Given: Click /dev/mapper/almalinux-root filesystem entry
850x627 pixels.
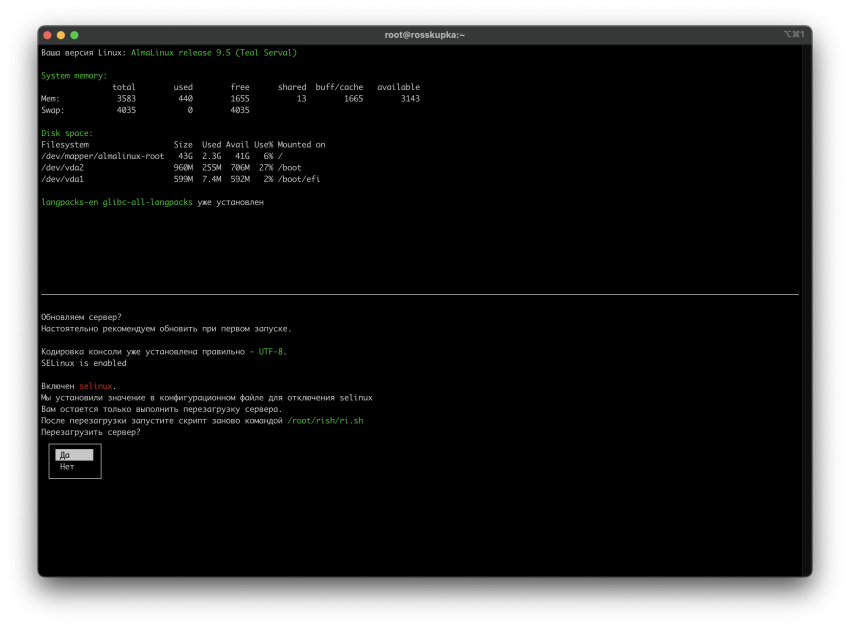Looking at the screenshot, I should [x=102, y=156].
